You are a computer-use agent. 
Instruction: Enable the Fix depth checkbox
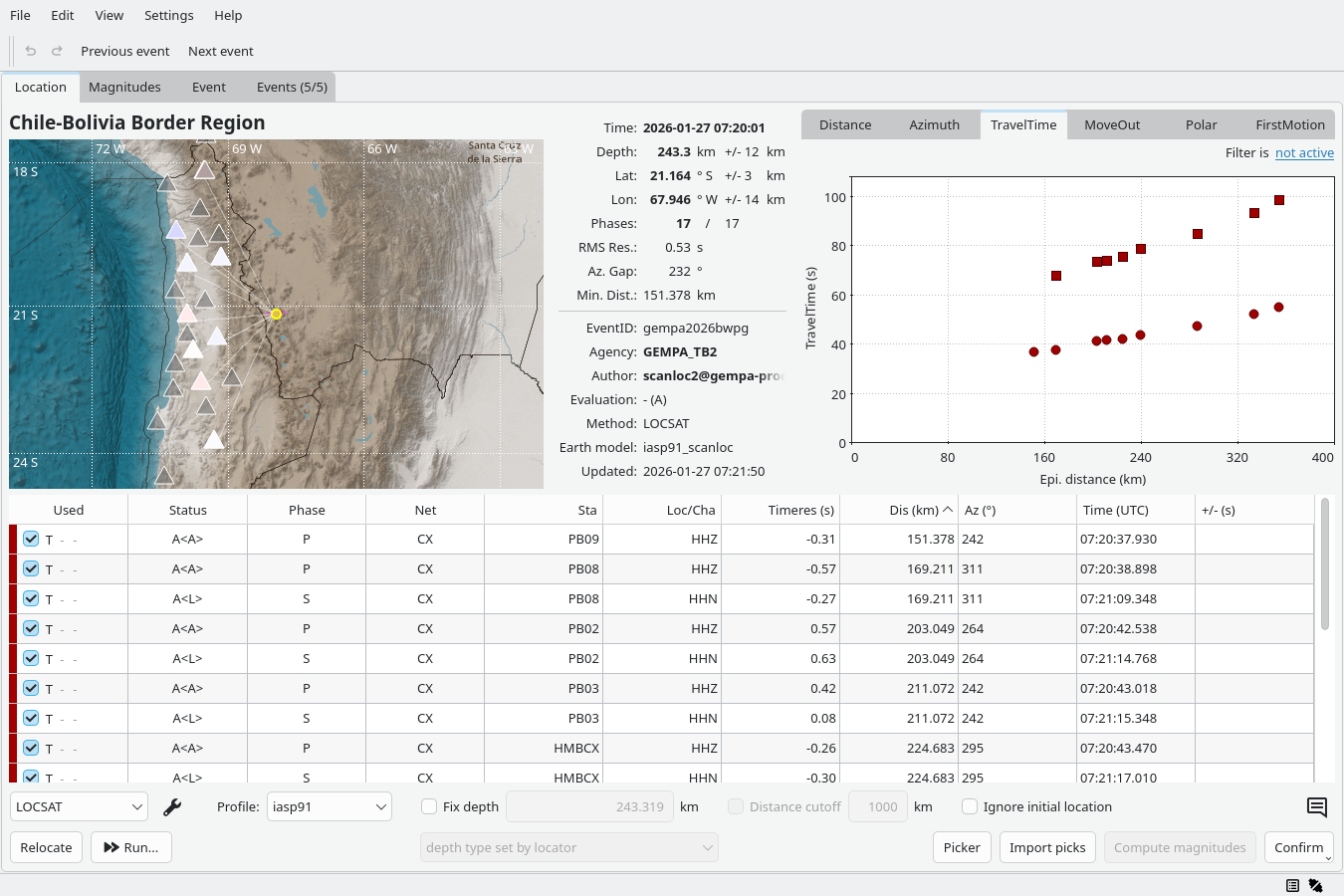(430, 807)
